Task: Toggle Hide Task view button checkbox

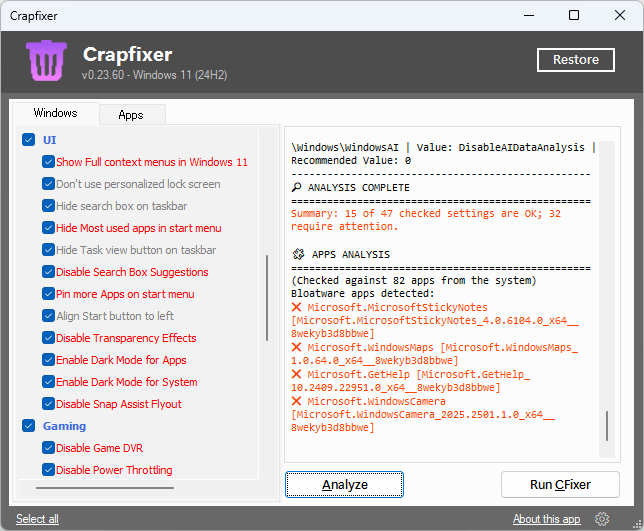Action: 48,250
